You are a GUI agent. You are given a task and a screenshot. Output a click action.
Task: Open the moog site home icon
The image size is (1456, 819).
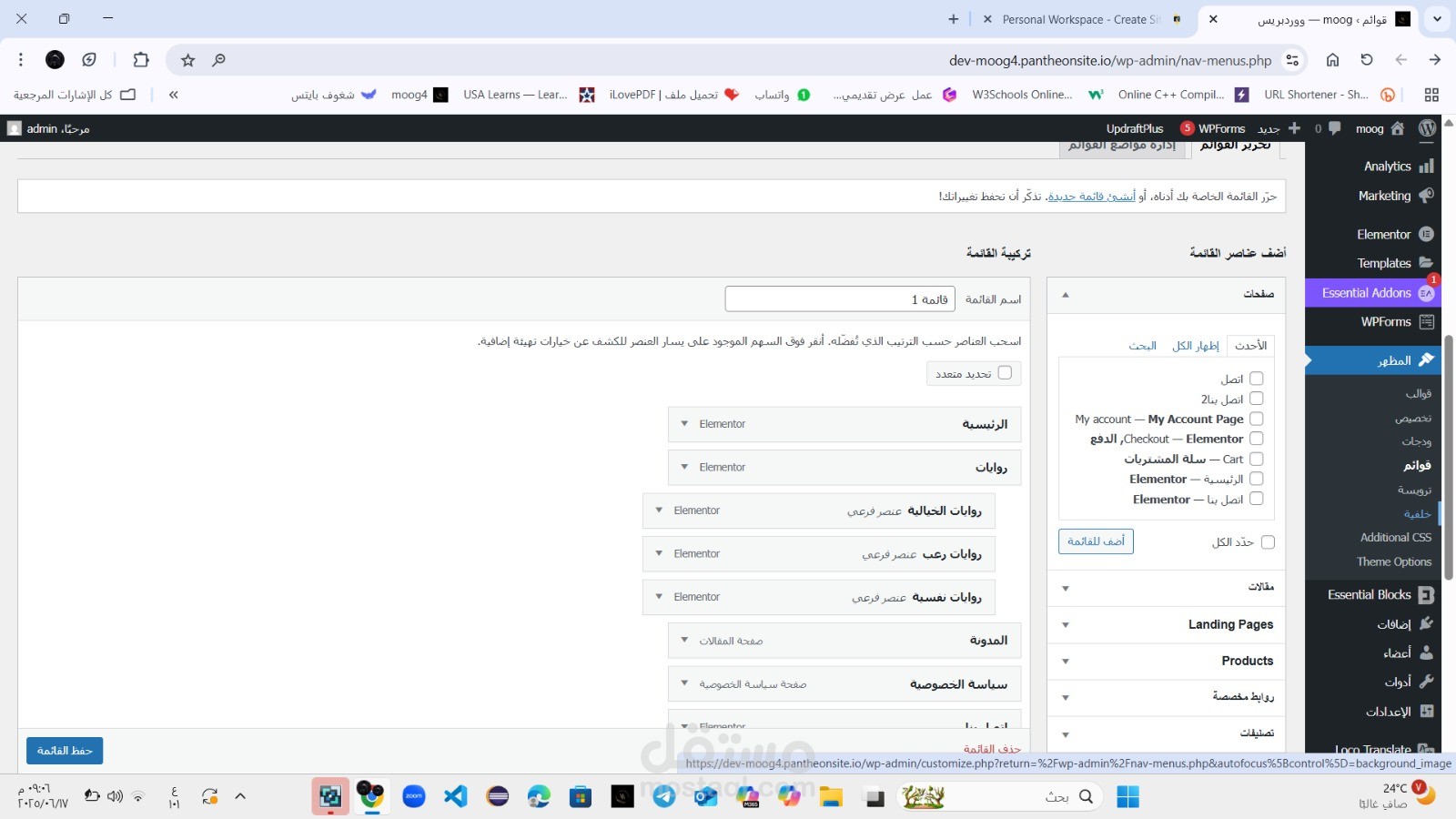[1398, 128]
